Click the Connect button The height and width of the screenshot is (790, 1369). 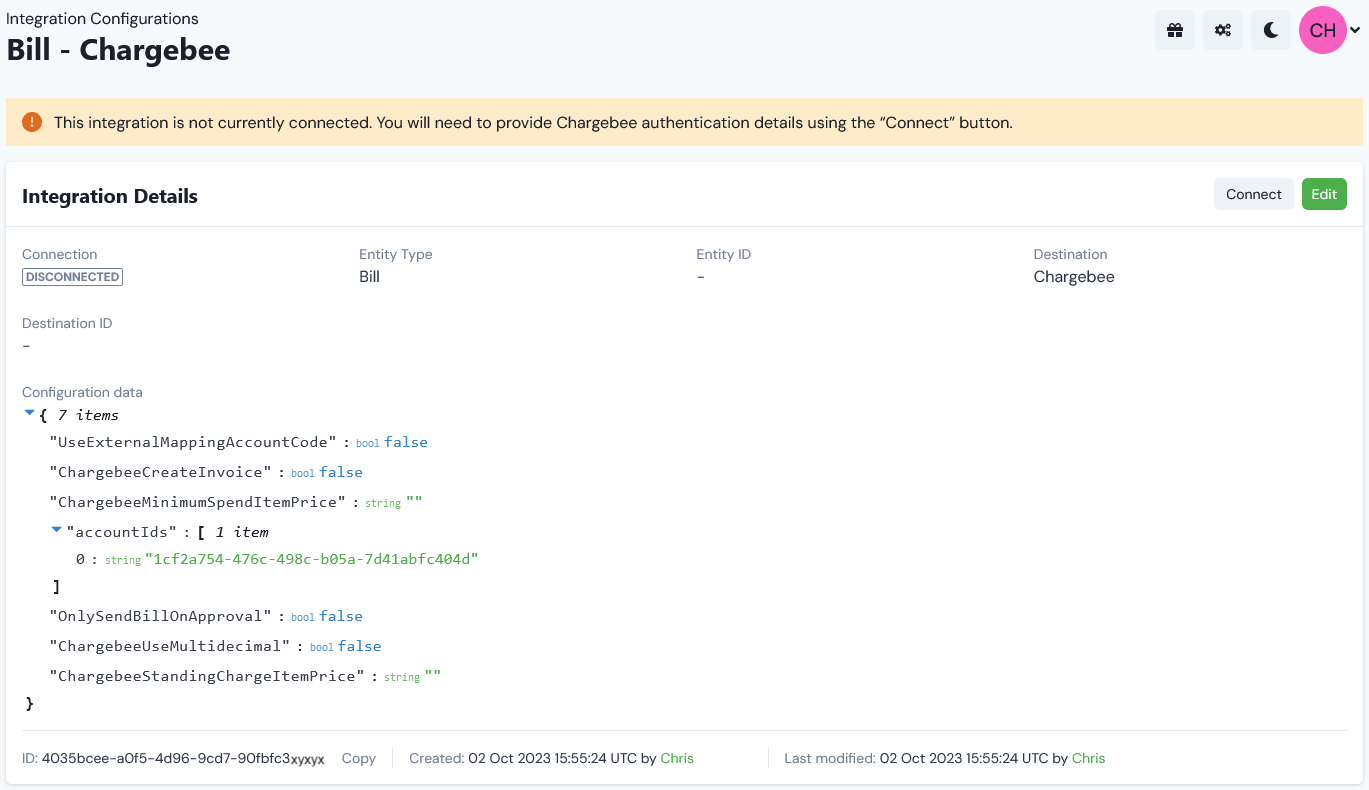tap(1253, 194)
